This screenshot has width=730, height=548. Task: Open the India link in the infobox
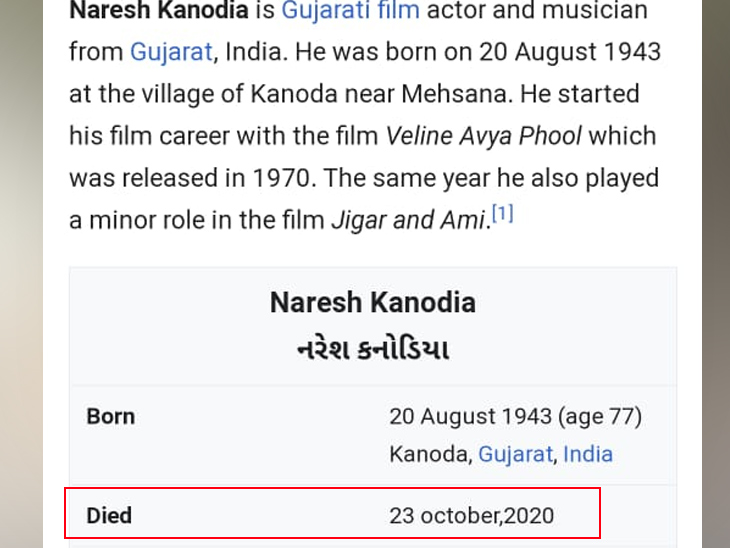(588, 454)
